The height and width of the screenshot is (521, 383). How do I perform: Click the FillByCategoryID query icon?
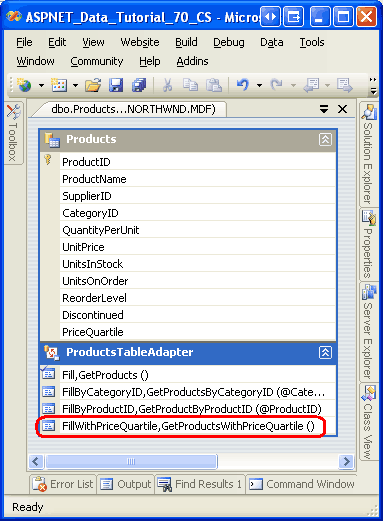pos(49,392)
